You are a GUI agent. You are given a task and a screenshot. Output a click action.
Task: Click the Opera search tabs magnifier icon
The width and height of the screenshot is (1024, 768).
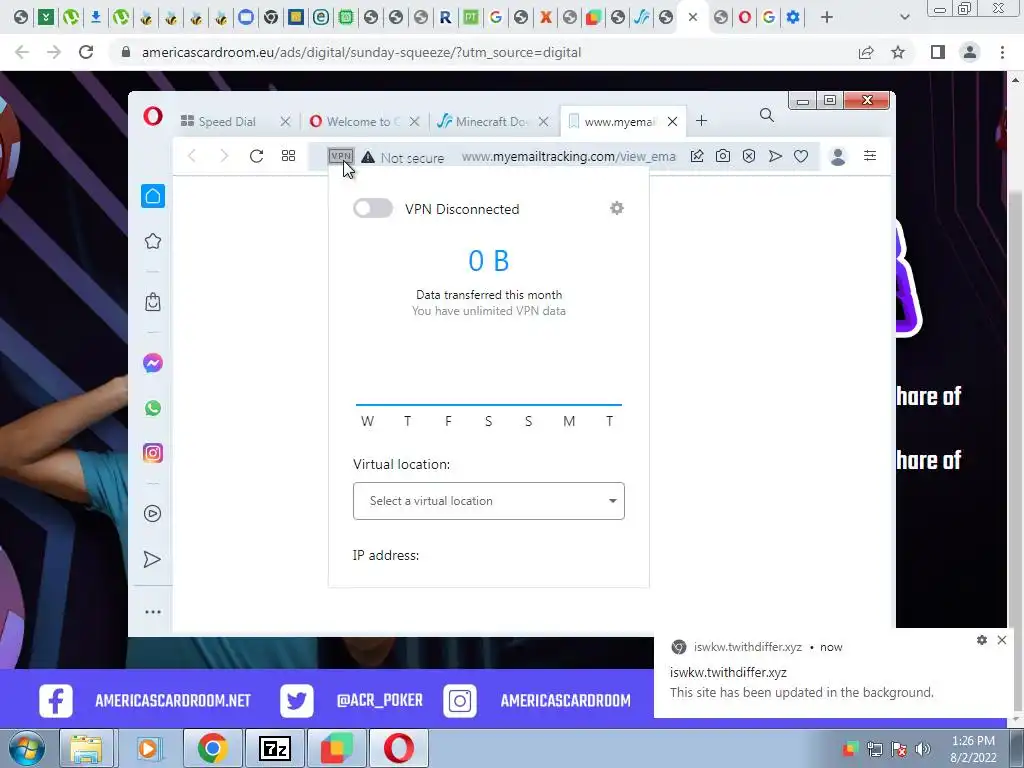pyautogui.click(x=767, y=116)
